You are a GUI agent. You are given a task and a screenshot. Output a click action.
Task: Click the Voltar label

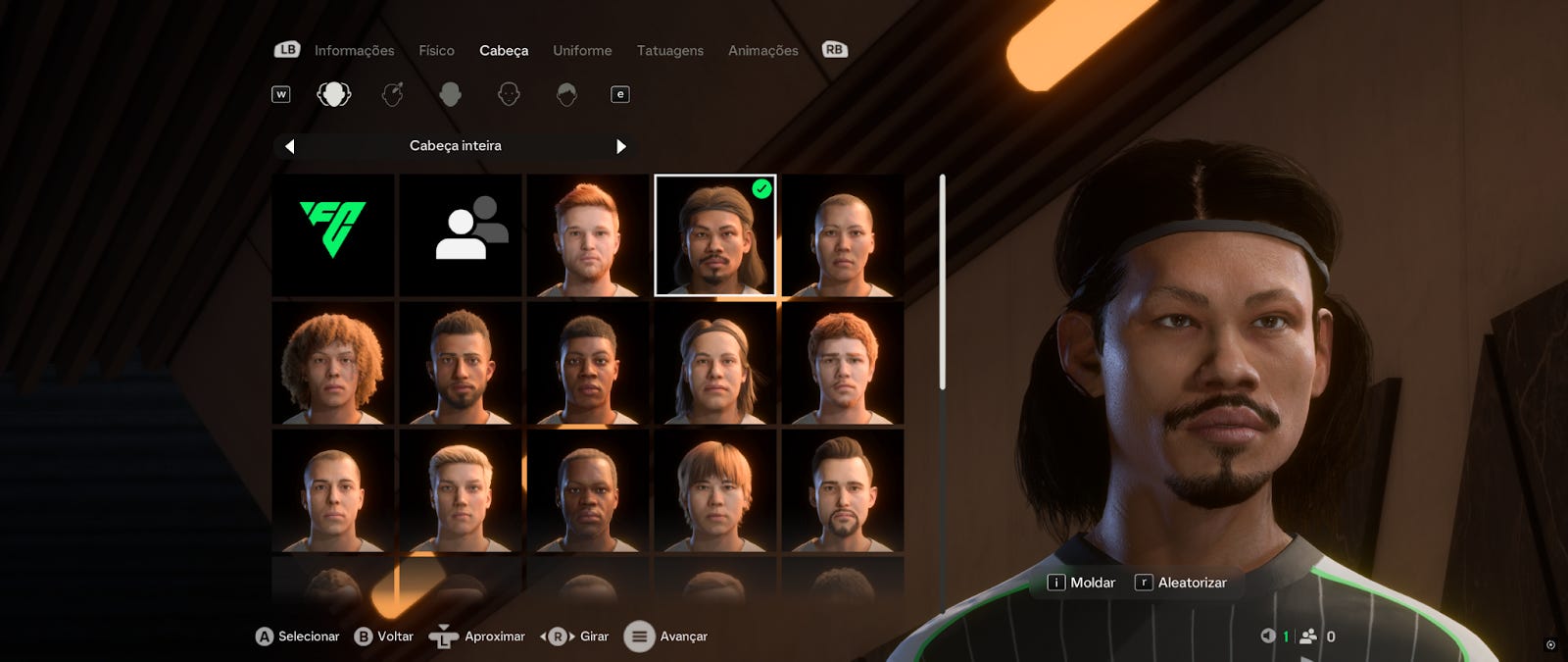pos(396,637)
